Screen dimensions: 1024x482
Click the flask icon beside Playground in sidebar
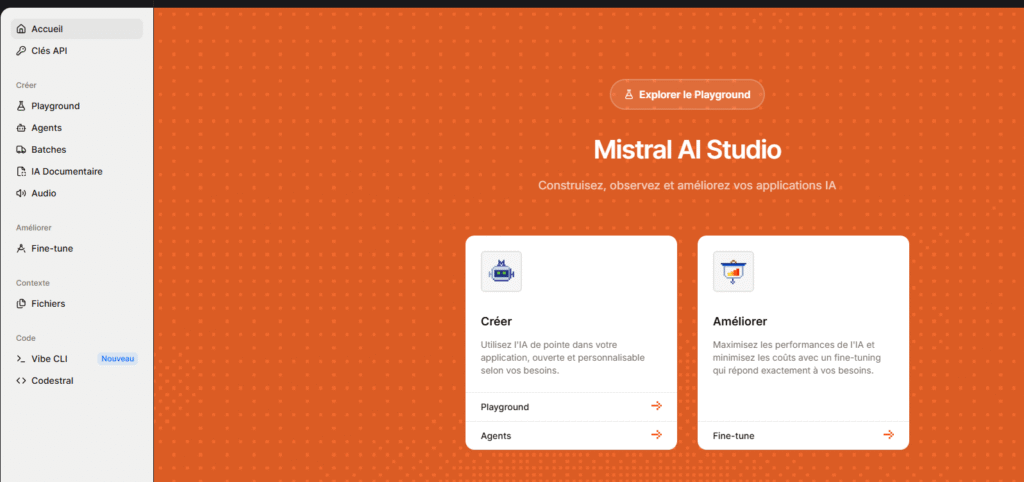(21, 106)
